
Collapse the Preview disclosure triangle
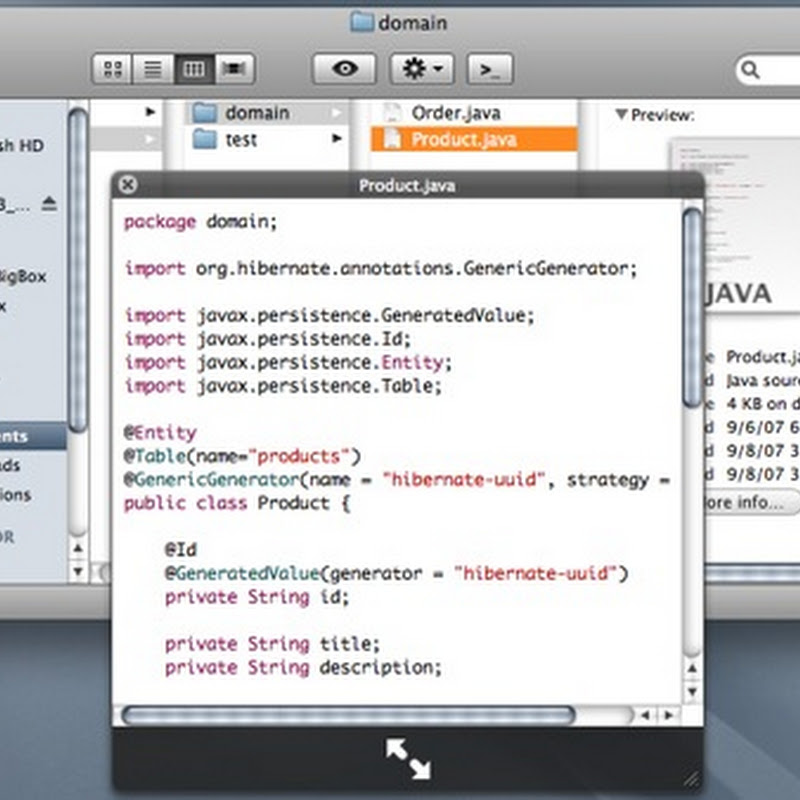621,115
